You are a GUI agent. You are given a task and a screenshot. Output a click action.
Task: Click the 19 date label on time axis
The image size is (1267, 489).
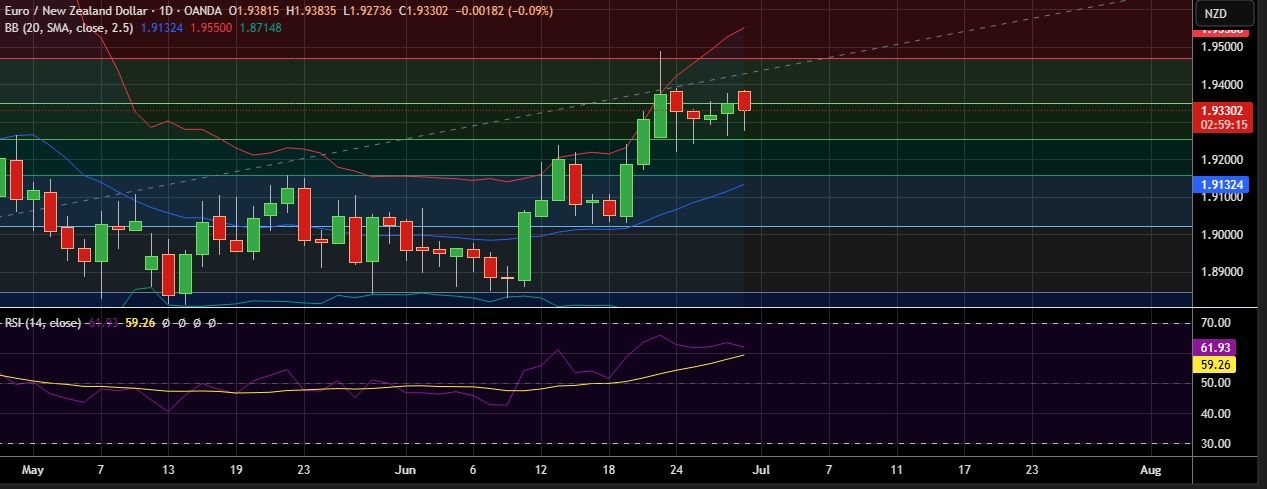(x=236, y=468)
